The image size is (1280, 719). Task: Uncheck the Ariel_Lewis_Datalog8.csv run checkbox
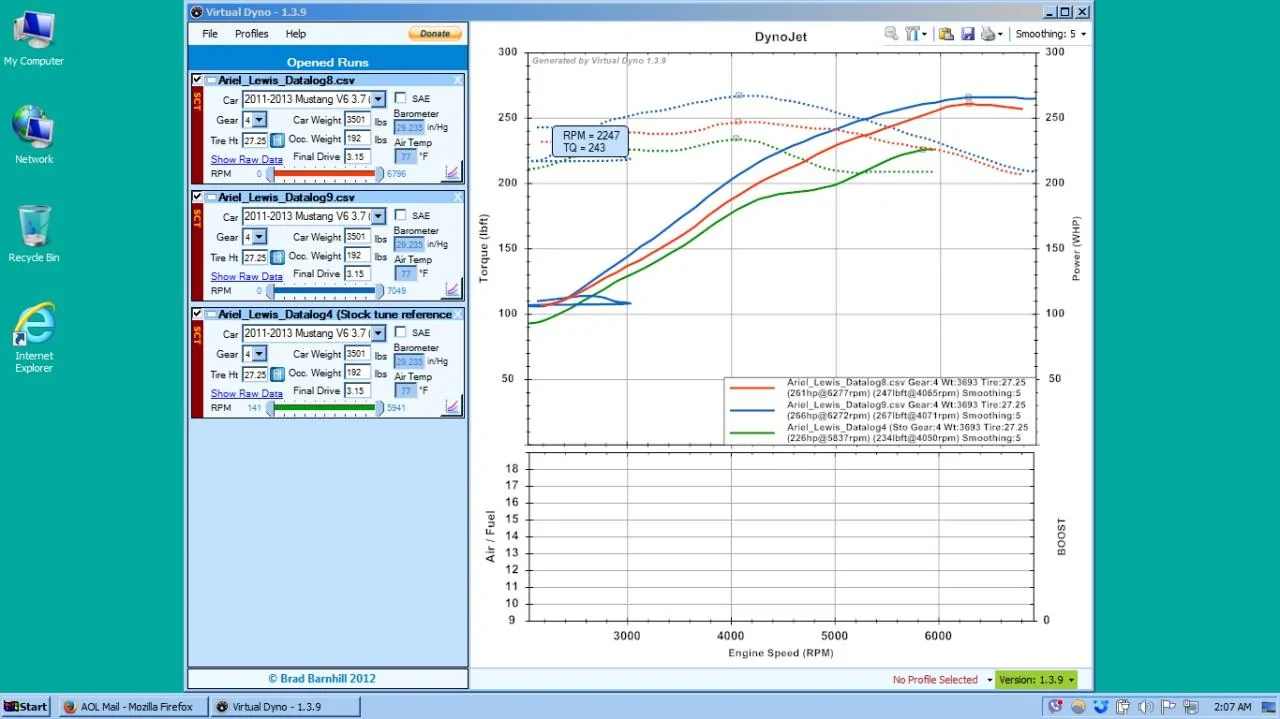[198, 80]
